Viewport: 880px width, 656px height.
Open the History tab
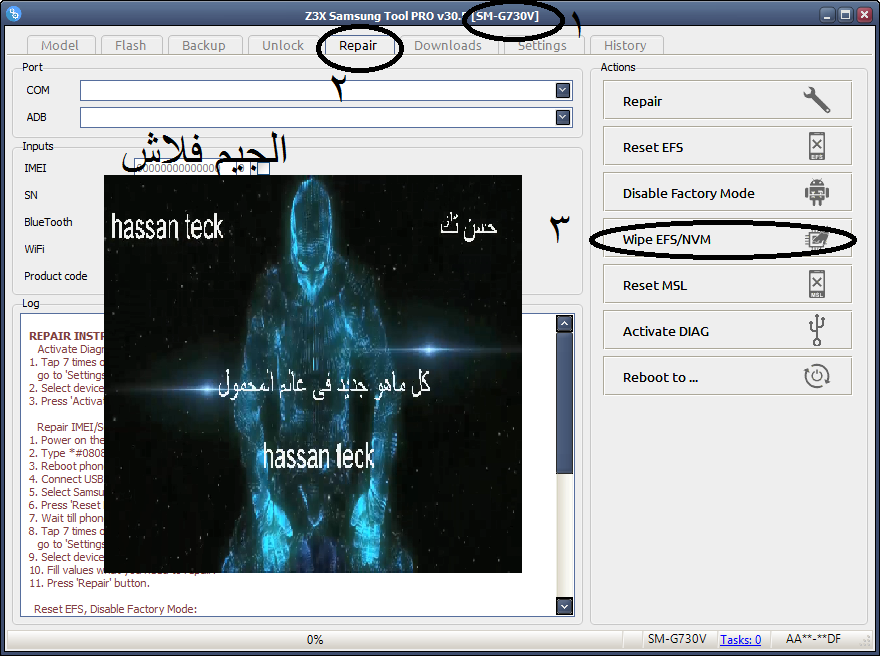tap(625, 45)
